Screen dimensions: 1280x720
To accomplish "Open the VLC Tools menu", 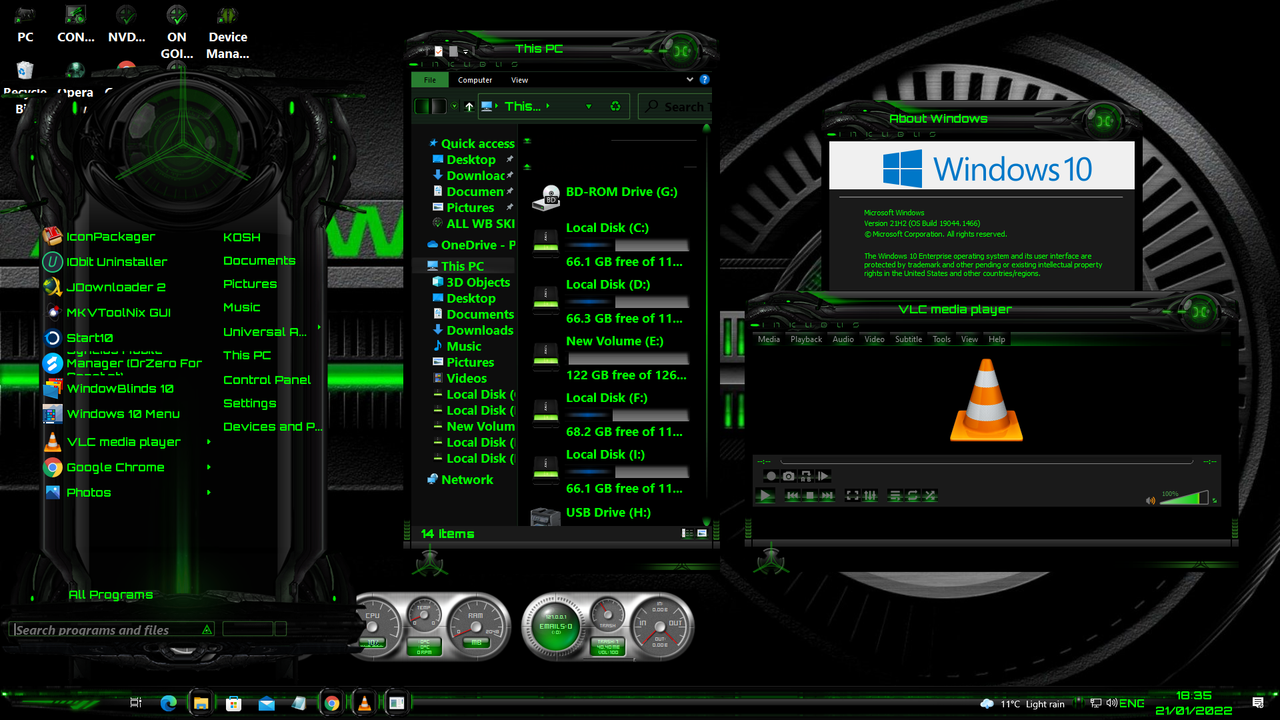I will click(x=941, y=339).
